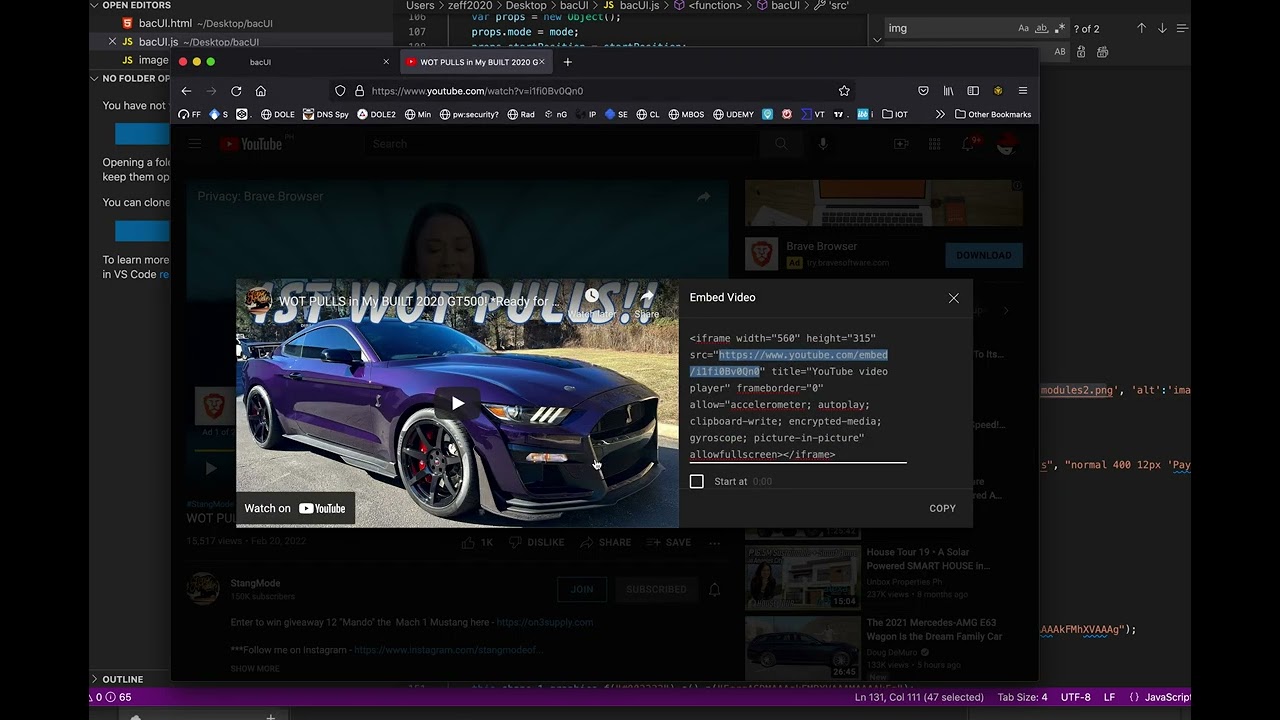Click COPY in Embed Video dialog
The width and height of the screenshot is (1280, 720).
click(942, 508)
